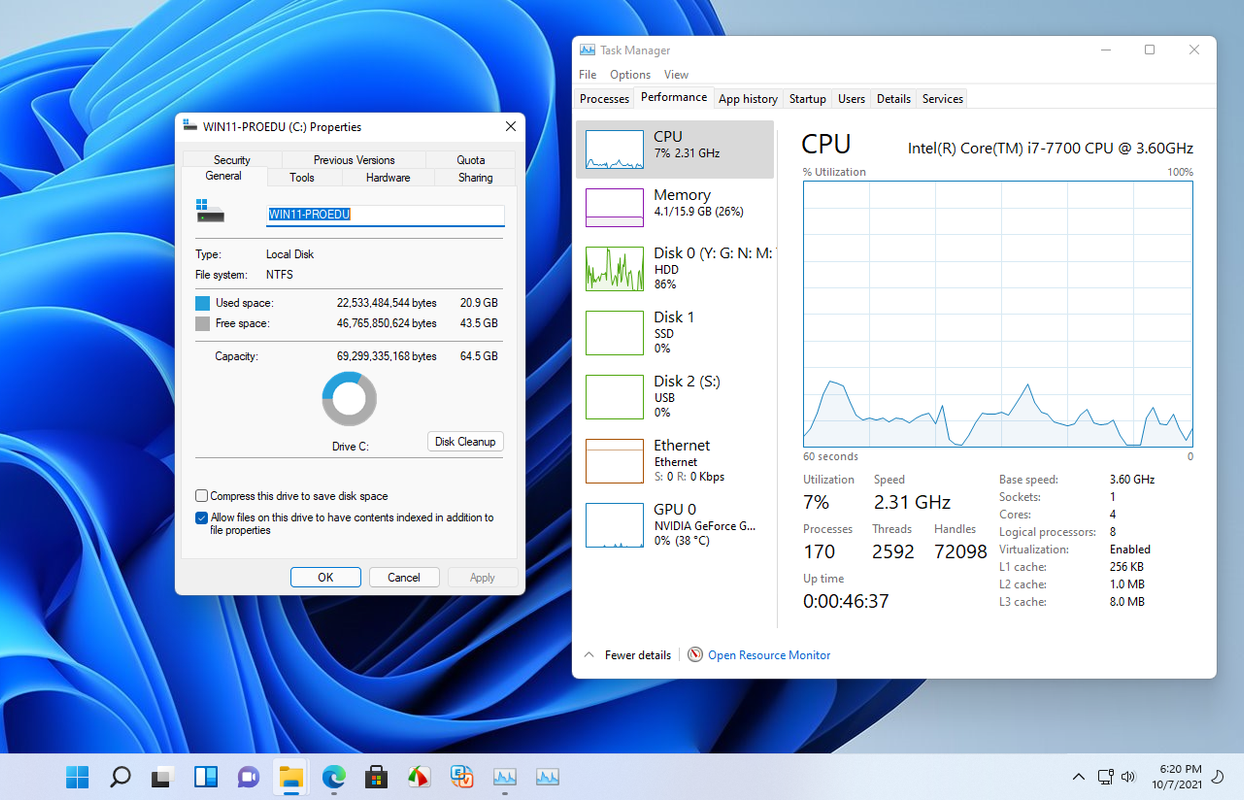Screen dimensions: 1244x800
Task: Open Resource Monitor link
Action: 769,655
